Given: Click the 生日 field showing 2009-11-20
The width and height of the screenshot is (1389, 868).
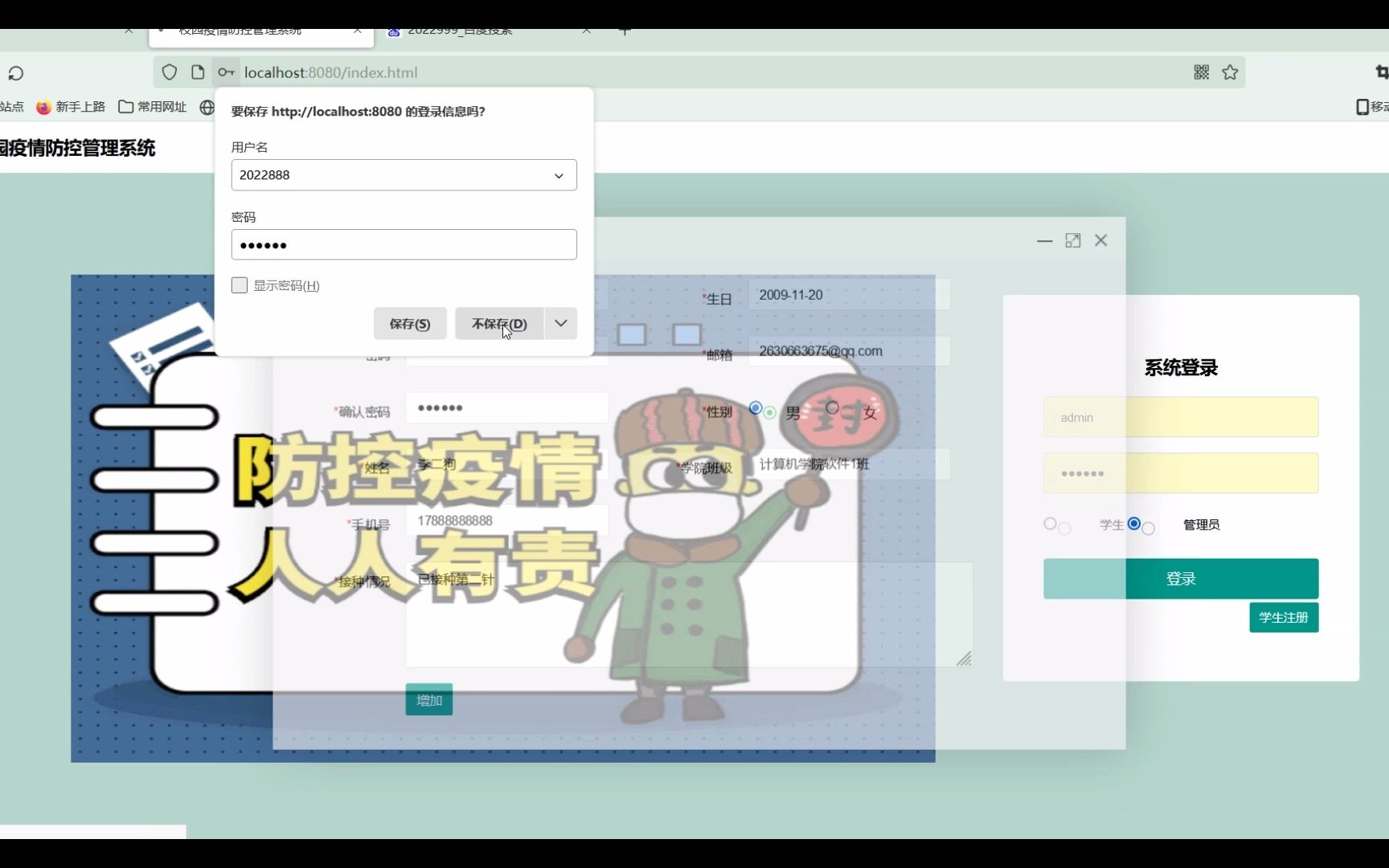Looking at the screenshot, I should [x=849, y=295].
